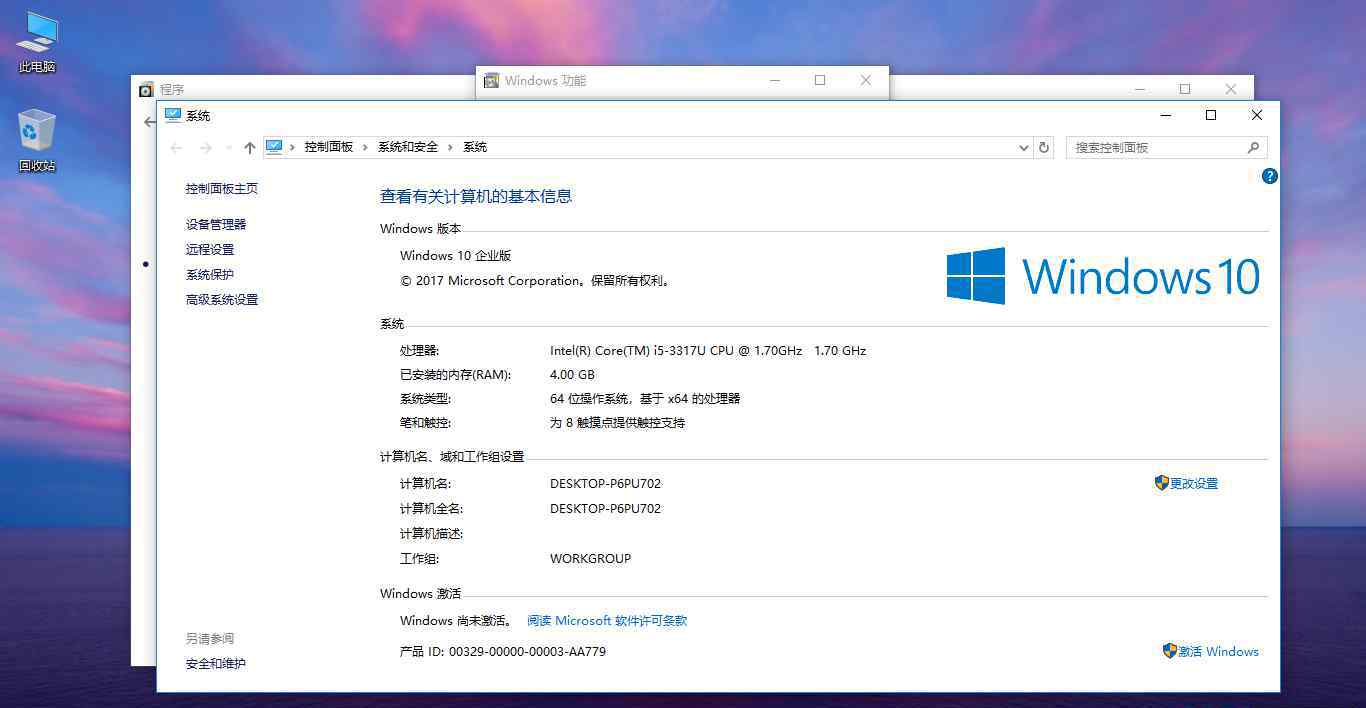The height and width of the screenshot is (708, 1366).
Task: Expand chevron after 系统和安全 breadcrumb
Action: click(x=451, y=147)
